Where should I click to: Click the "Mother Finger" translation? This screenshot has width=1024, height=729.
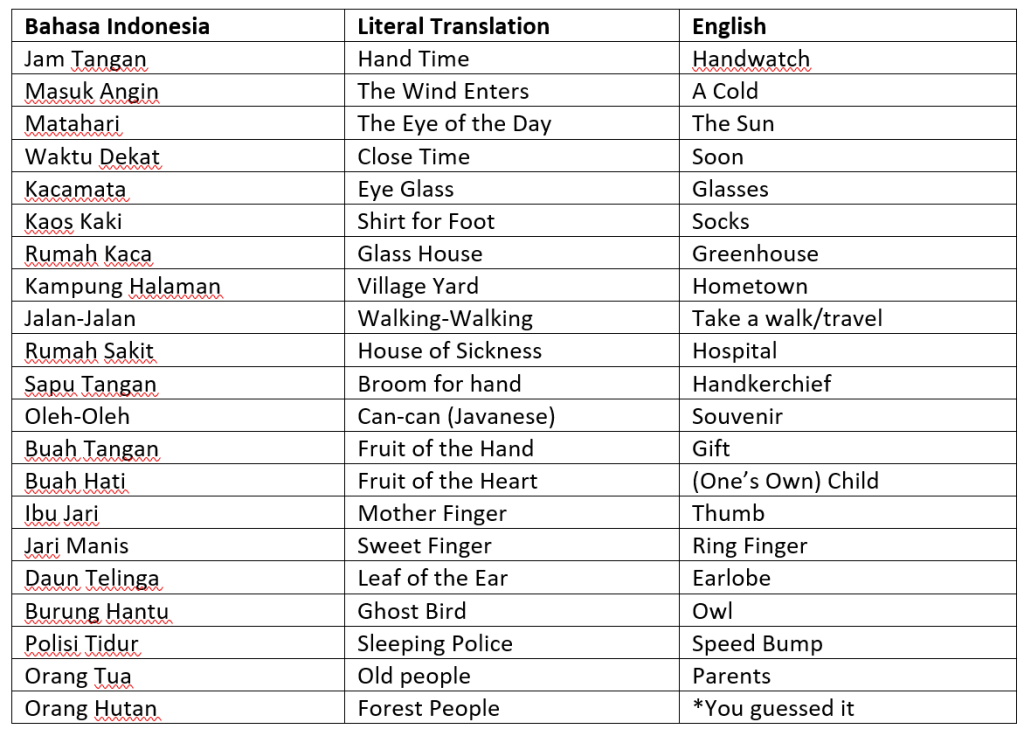coord(432,514)
